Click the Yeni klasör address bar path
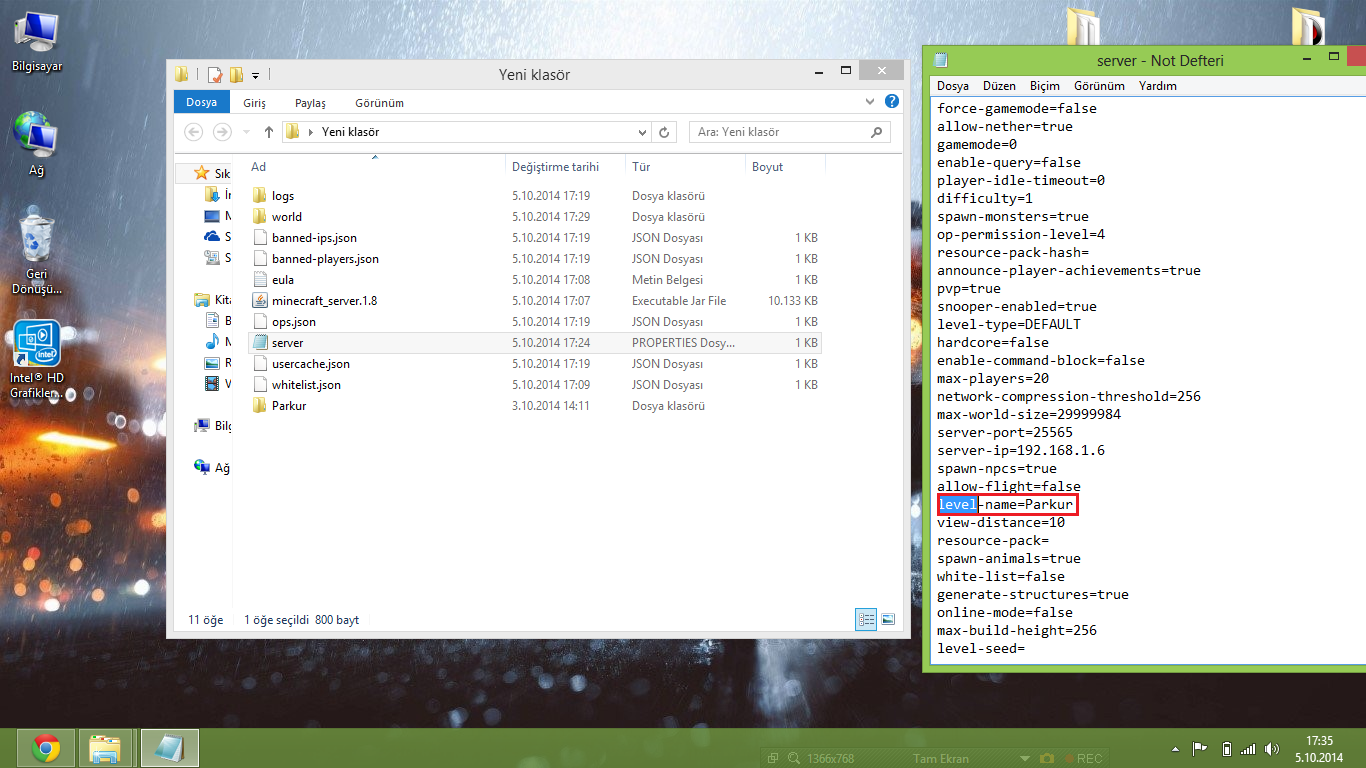The height and width of the screenshot is (768, 1366). pos(351,132)
